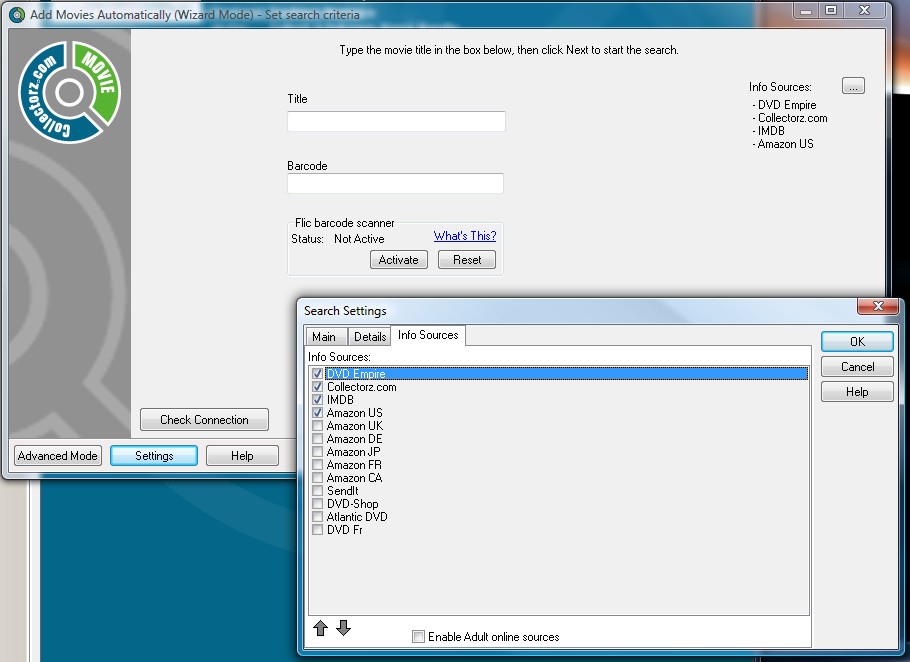Switch to Advanced Mode
This screenshot has width=910, height=662.
tap(57, 455)
